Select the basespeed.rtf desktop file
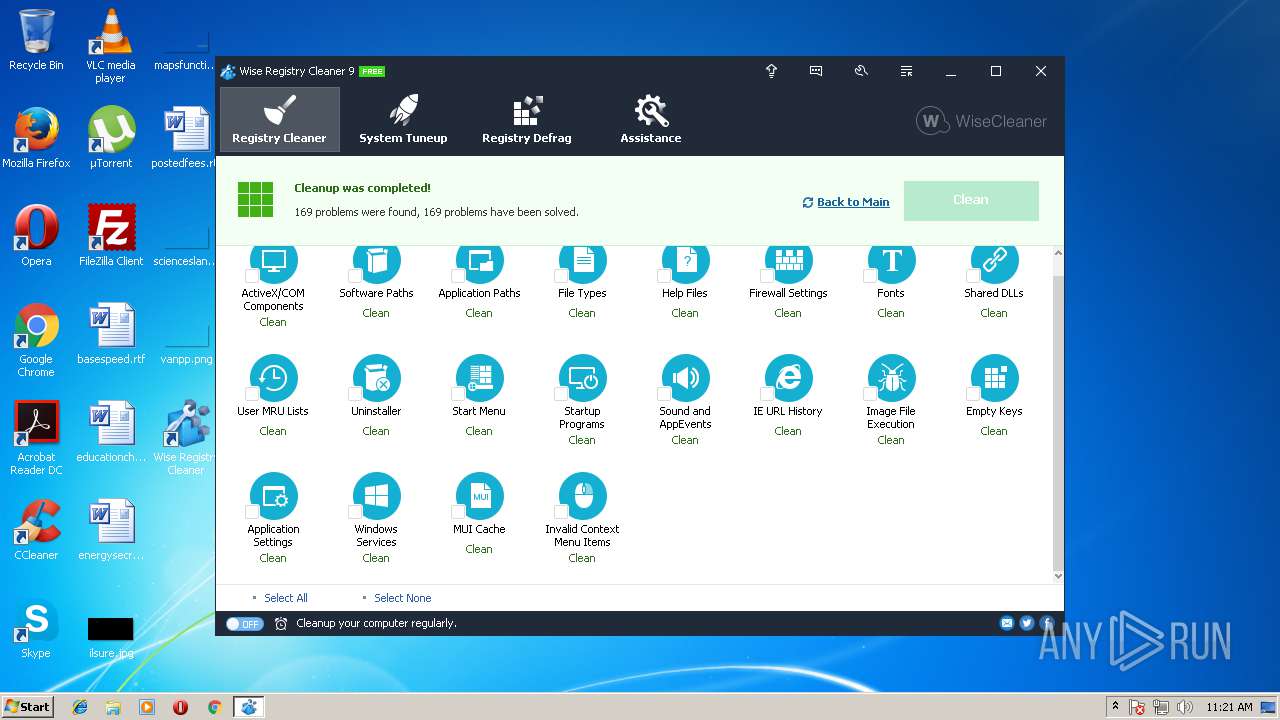This screenshot has width=1280, height=720. click(111, 334)
